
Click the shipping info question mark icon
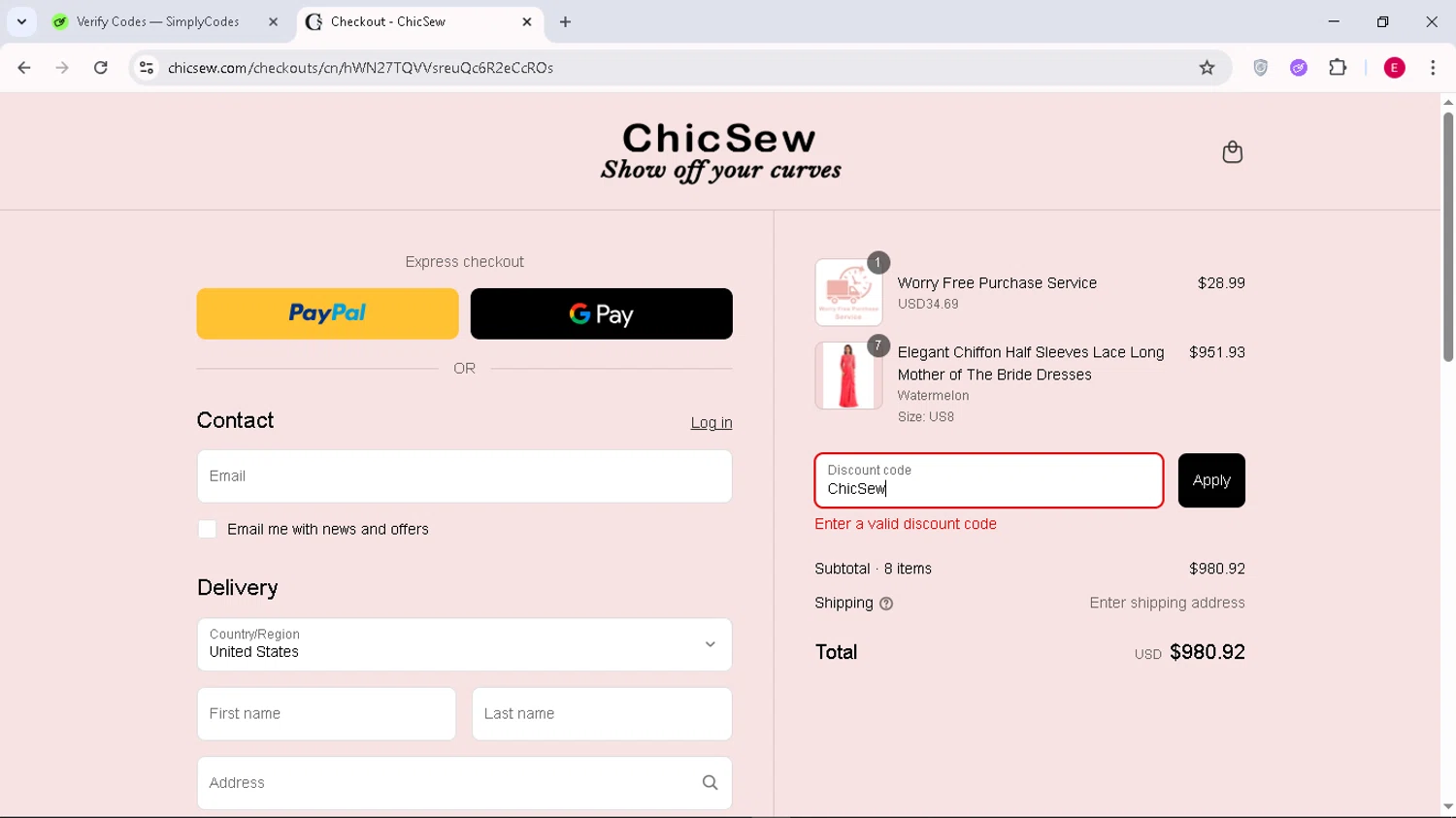pos(886,604)
